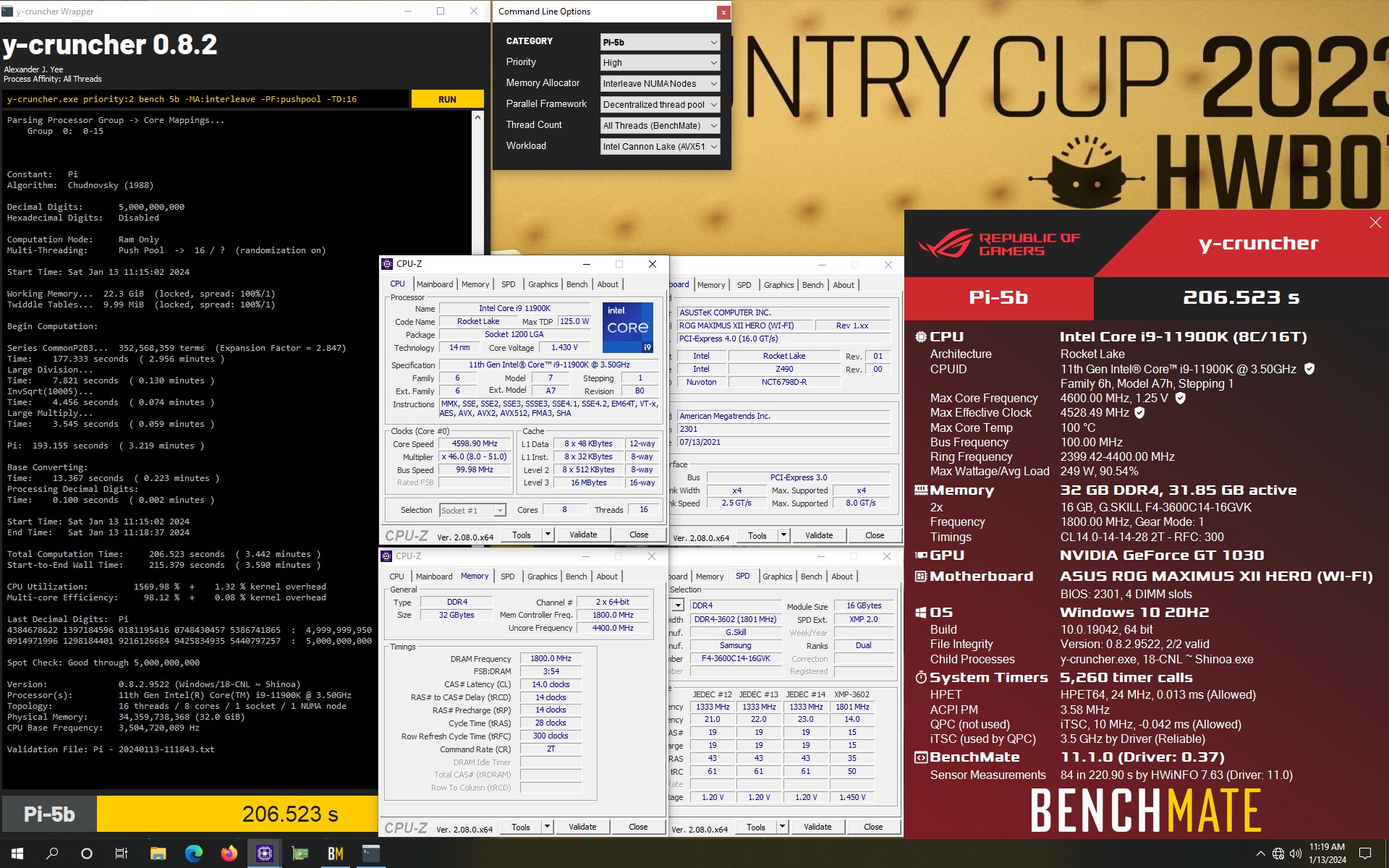Click Validate in top-left CPU-Z window
Screen dimensions: 1389x868
click(583, 535)
